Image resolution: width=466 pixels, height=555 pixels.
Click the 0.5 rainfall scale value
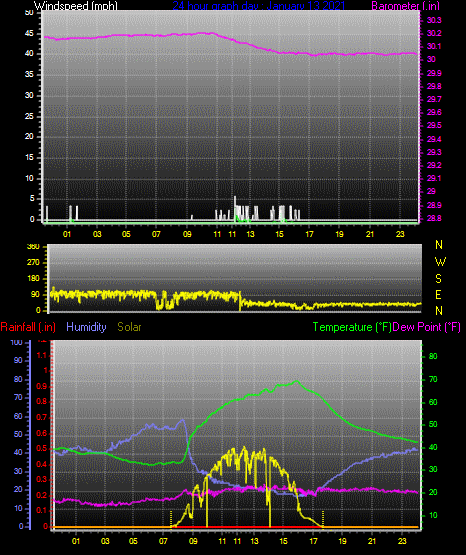(42, 448)
